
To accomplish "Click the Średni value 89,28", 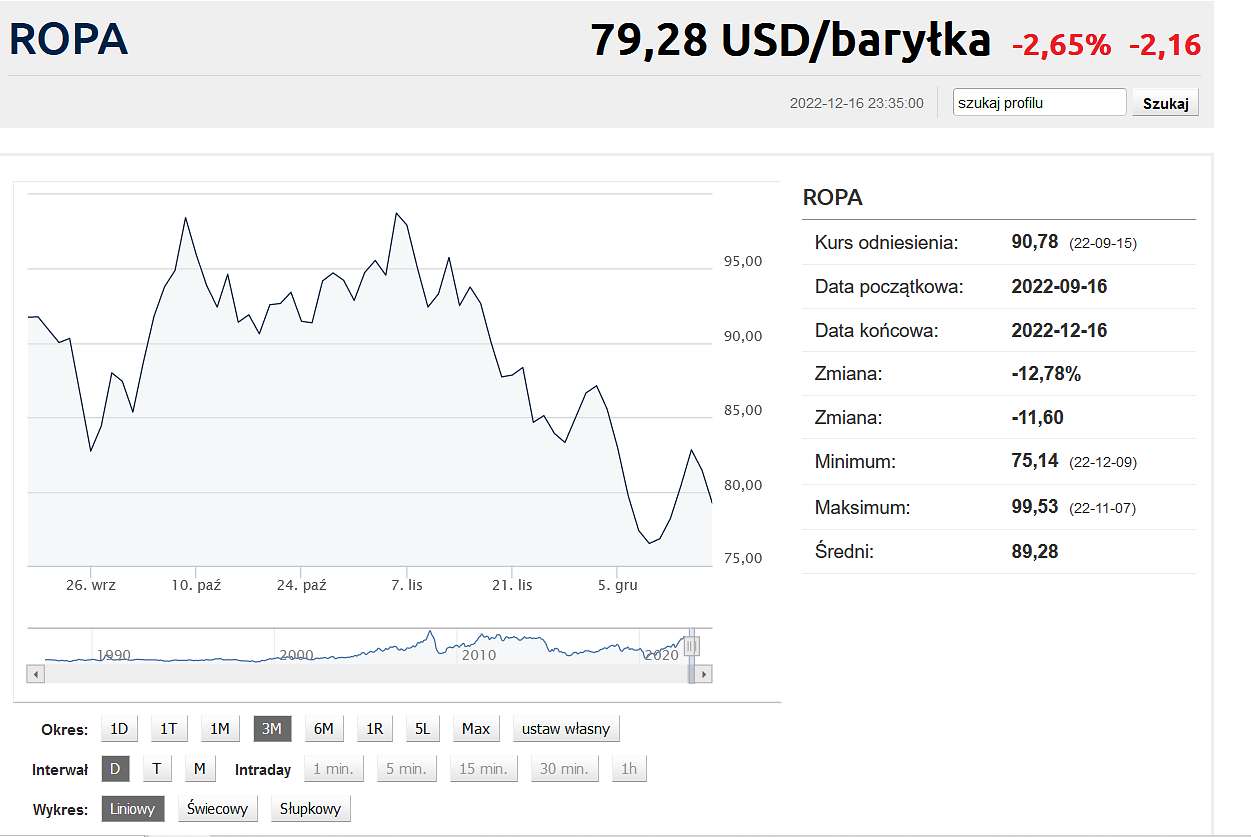I will [1035, 551].
